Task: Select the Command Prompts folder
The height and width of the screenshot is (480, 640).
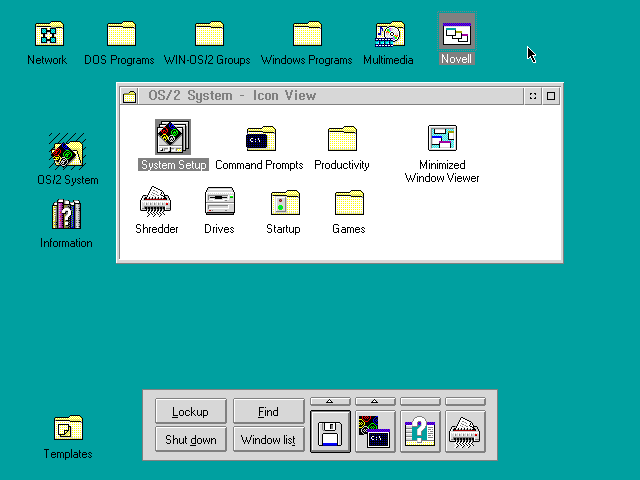Action: (261, 139)
